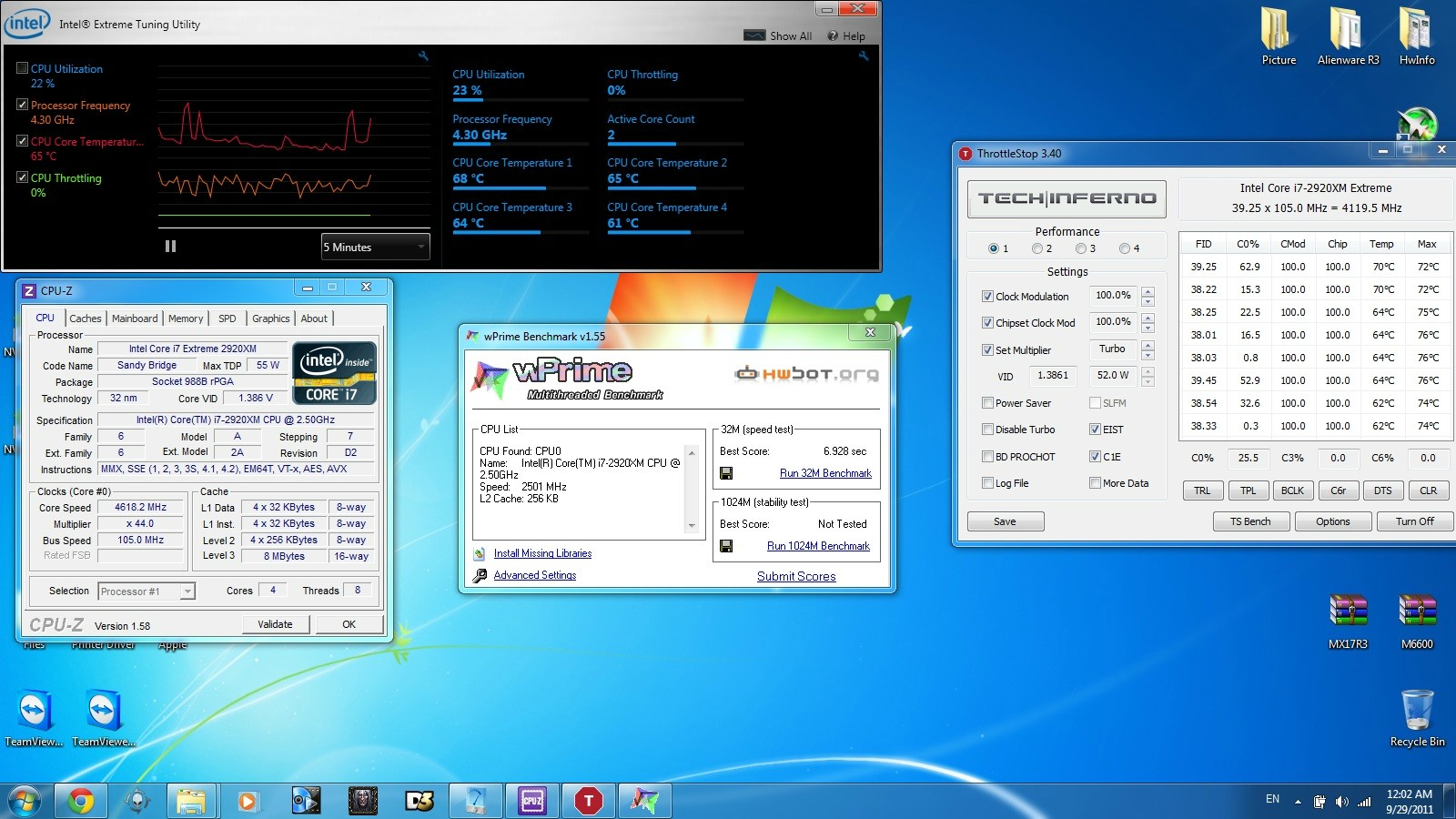Screen dimensions: 1456x819
Task: Enable Disable Turbo checkbox
Action: pos(987,430)
